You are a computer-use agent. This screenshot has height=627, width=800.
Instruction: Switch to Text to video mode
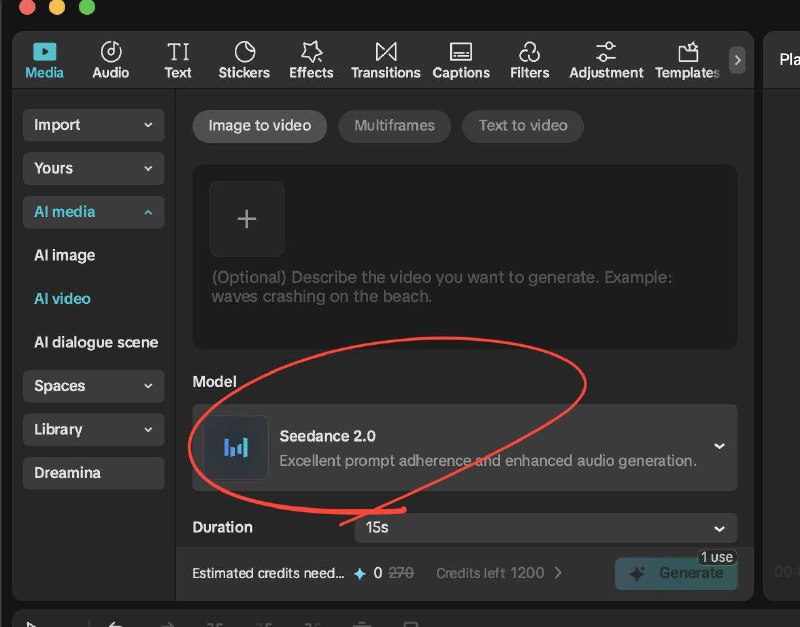(x=522, y=126)
